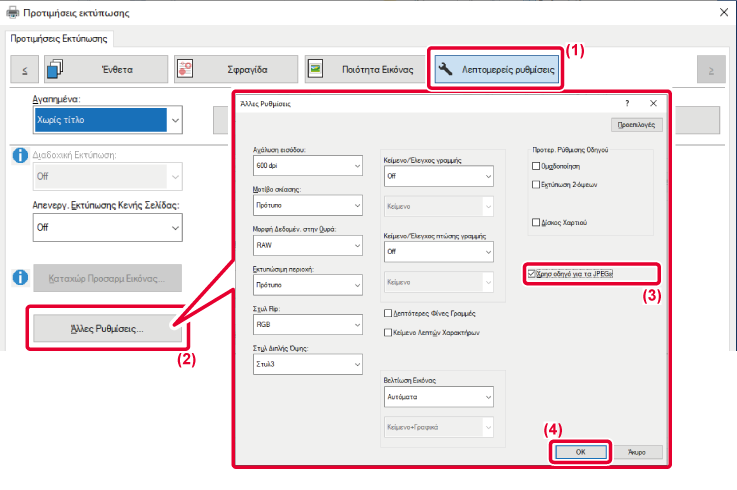Open the Σφραγίδα stamp tab
The width and height of the screenshot is (737, 490).
(234, 70)
